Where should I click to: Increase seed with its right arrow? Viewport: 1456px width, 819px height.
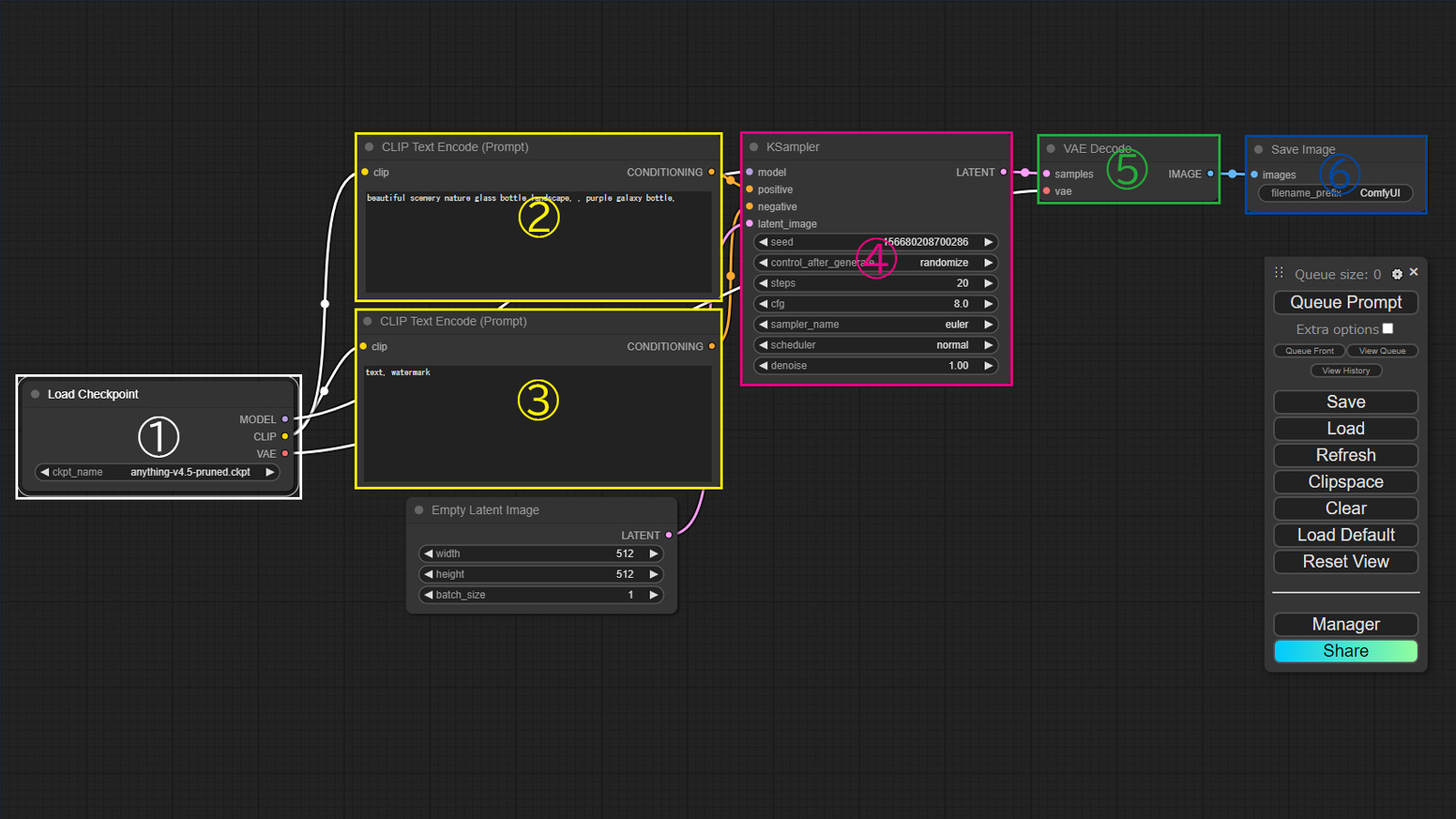point(988,242)
